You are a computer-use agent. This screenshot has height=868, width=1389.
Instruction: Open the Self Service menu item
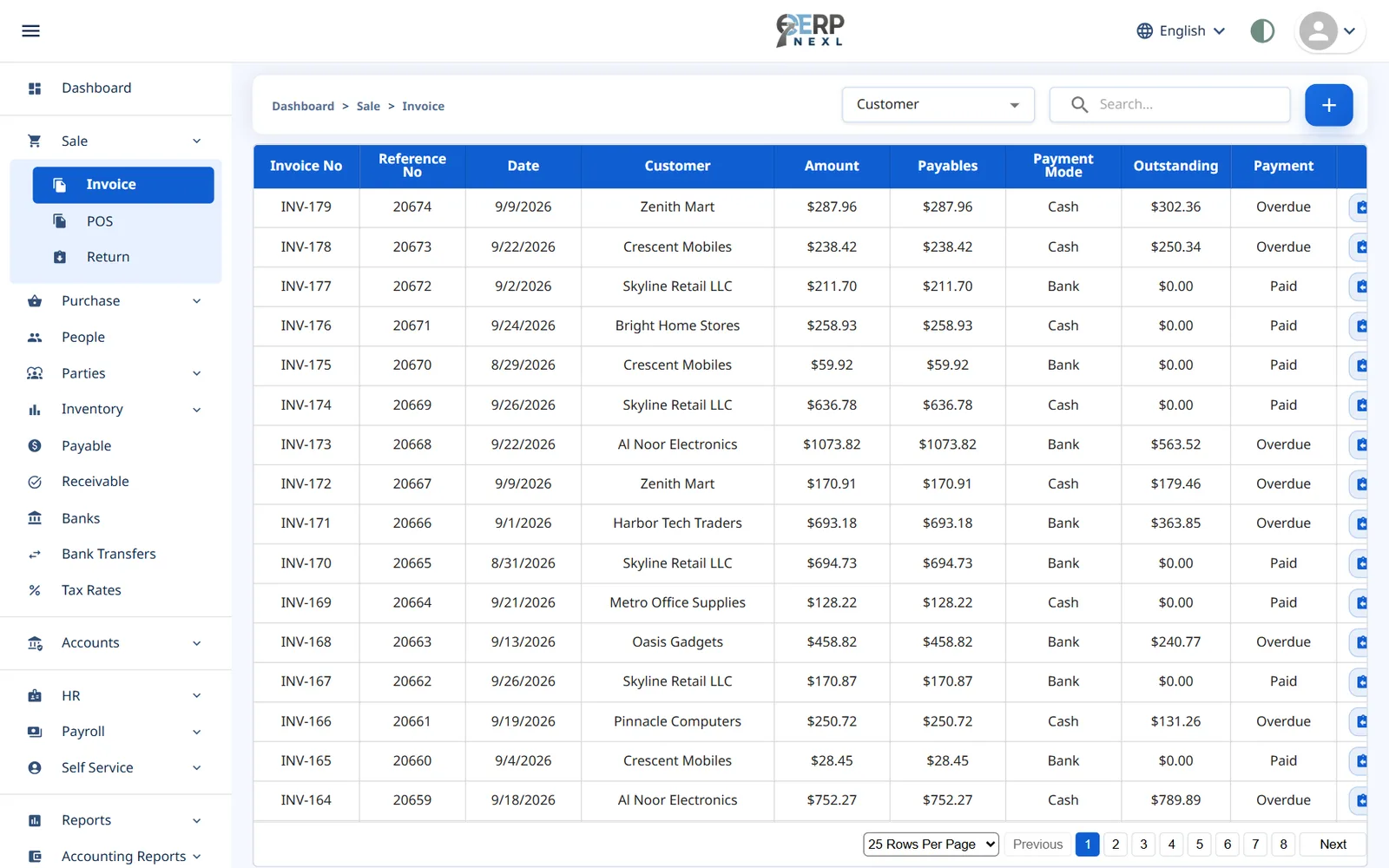115,767
